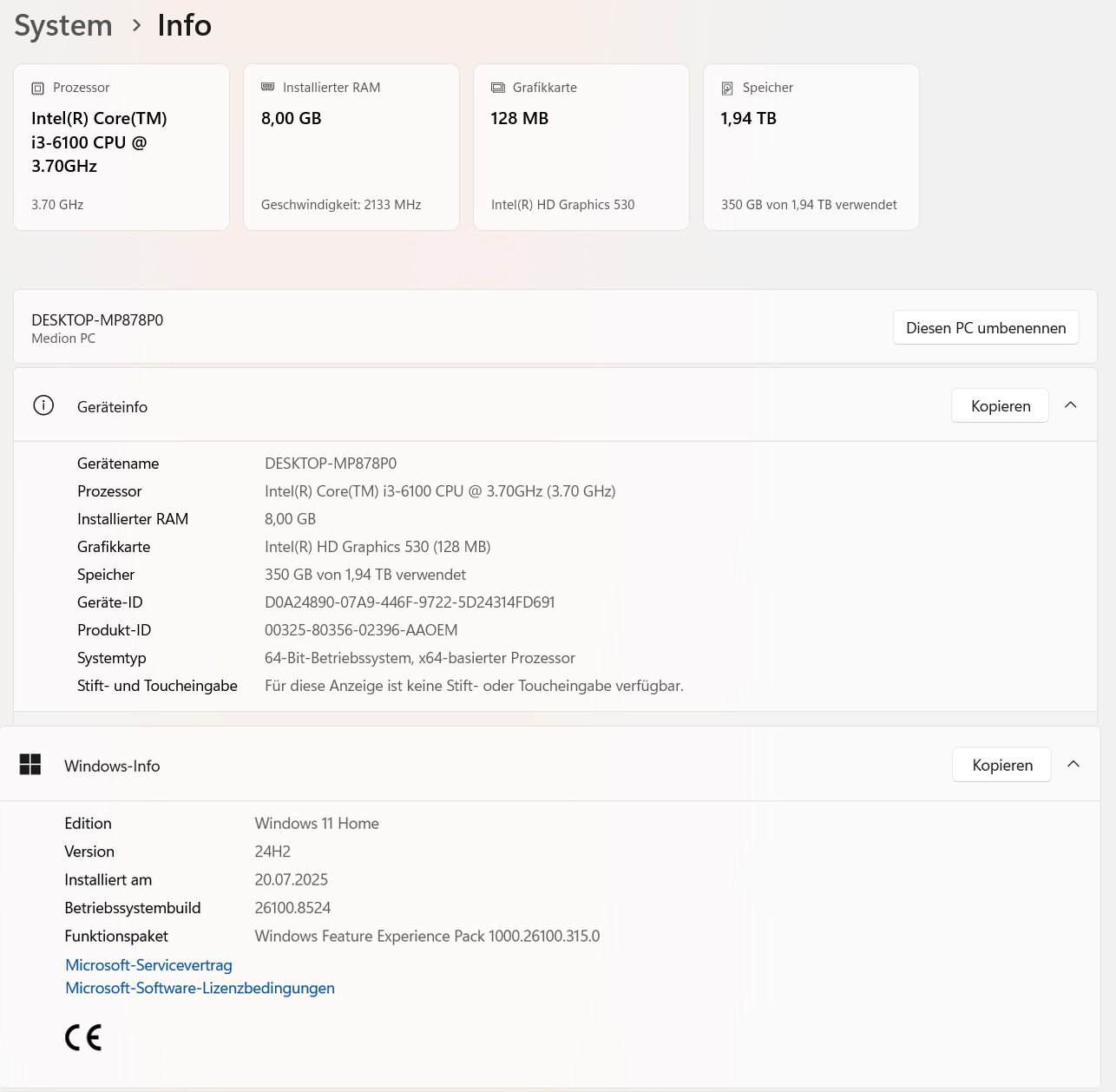Open the Microsoft-Software-Lizenzbedingungen link
1116x1092 pixels.
(200, 988)
